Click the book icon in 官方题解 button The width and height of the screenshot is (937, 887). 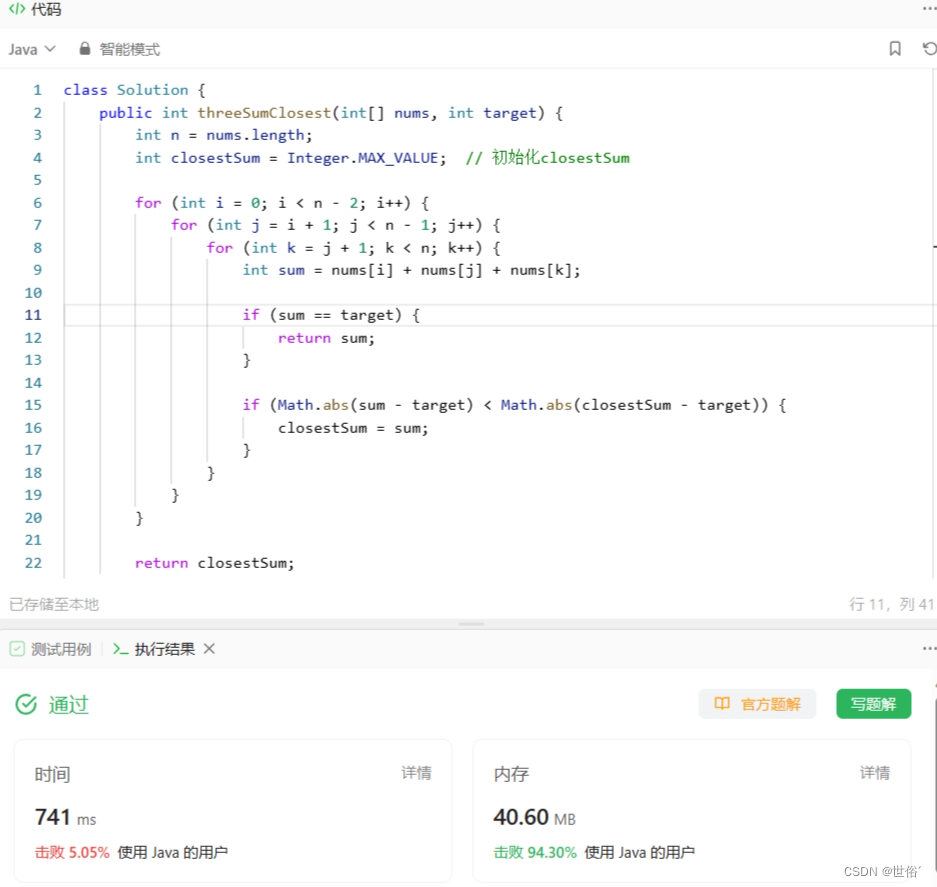722,704
